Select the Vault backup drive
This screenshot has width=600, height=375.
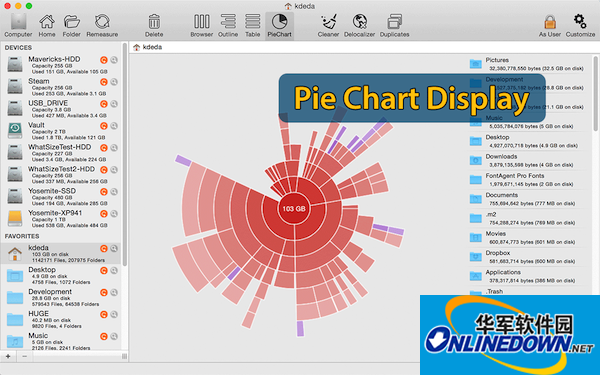tap(61, 130)
